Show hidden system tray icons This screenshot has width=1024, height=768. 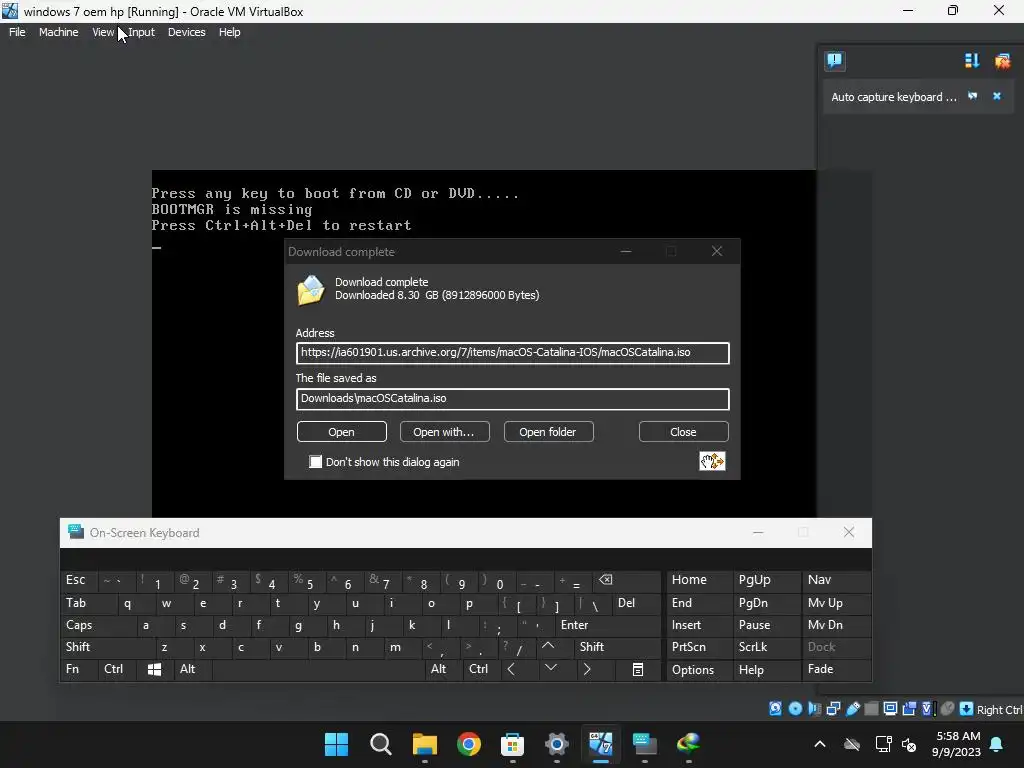tap(820, 744)
